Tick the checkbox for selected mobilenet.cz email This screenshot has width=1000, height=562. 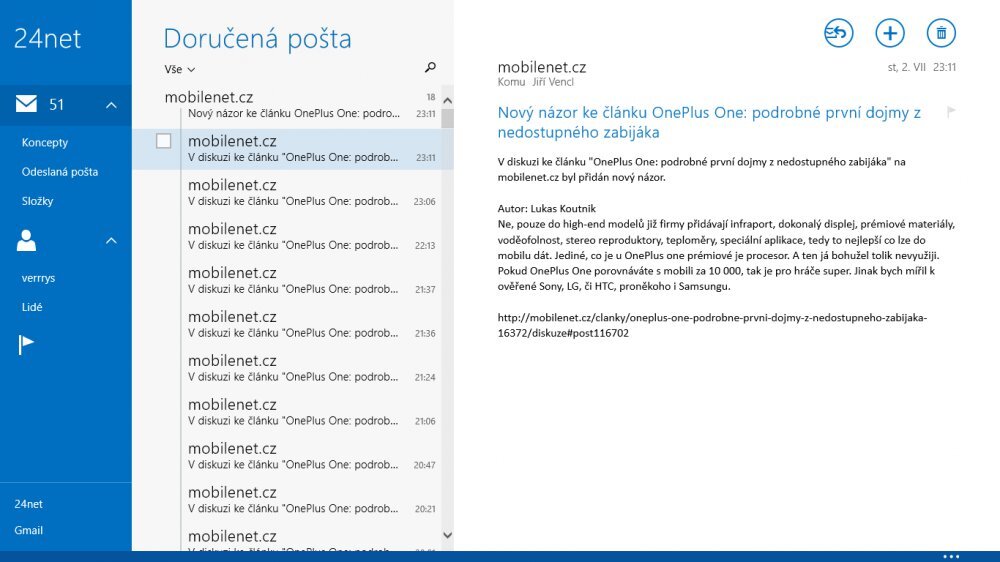[x=164, y=141]
